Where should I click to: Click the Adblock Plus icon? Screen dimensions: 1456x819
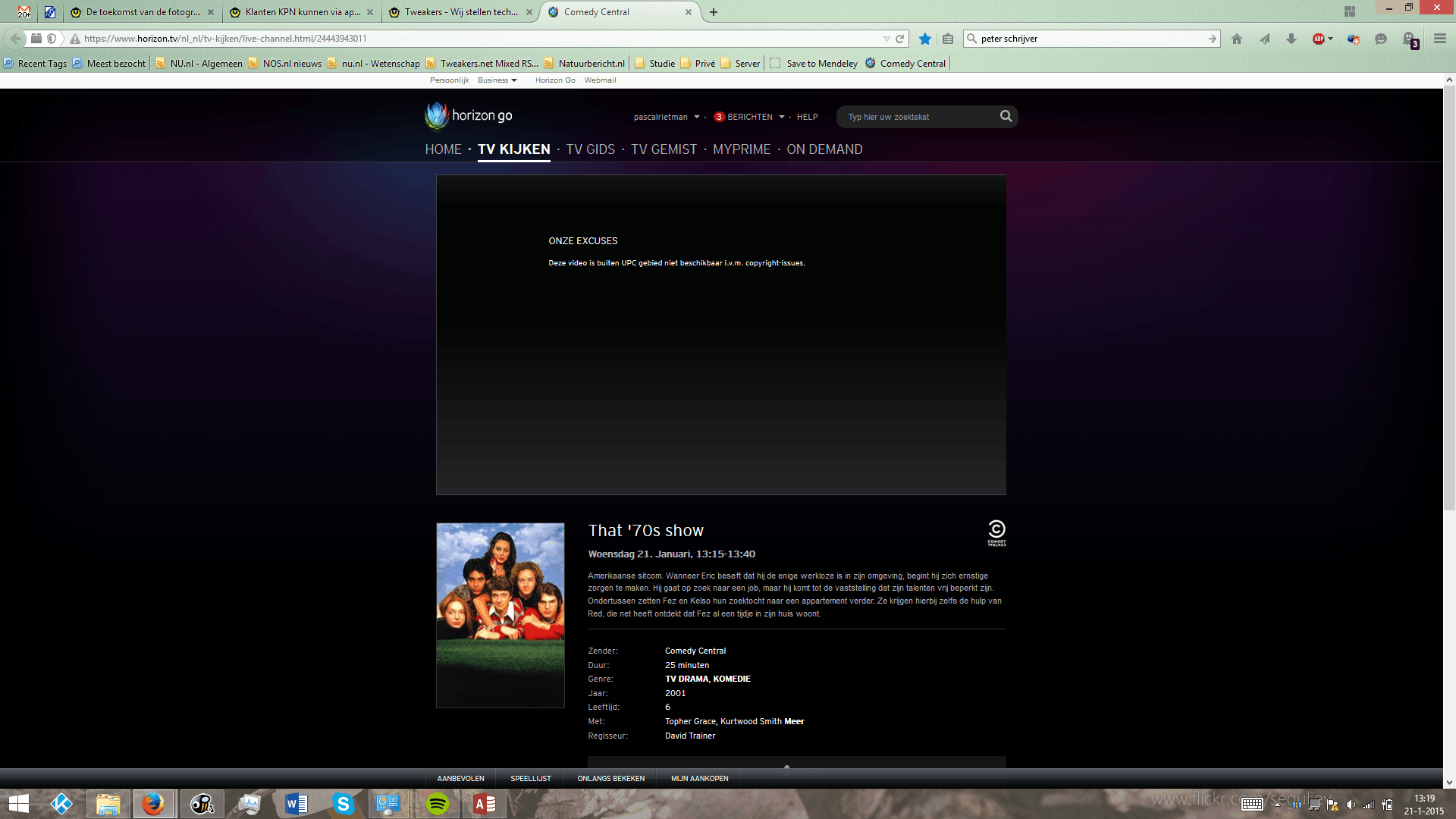point(1319,39)
